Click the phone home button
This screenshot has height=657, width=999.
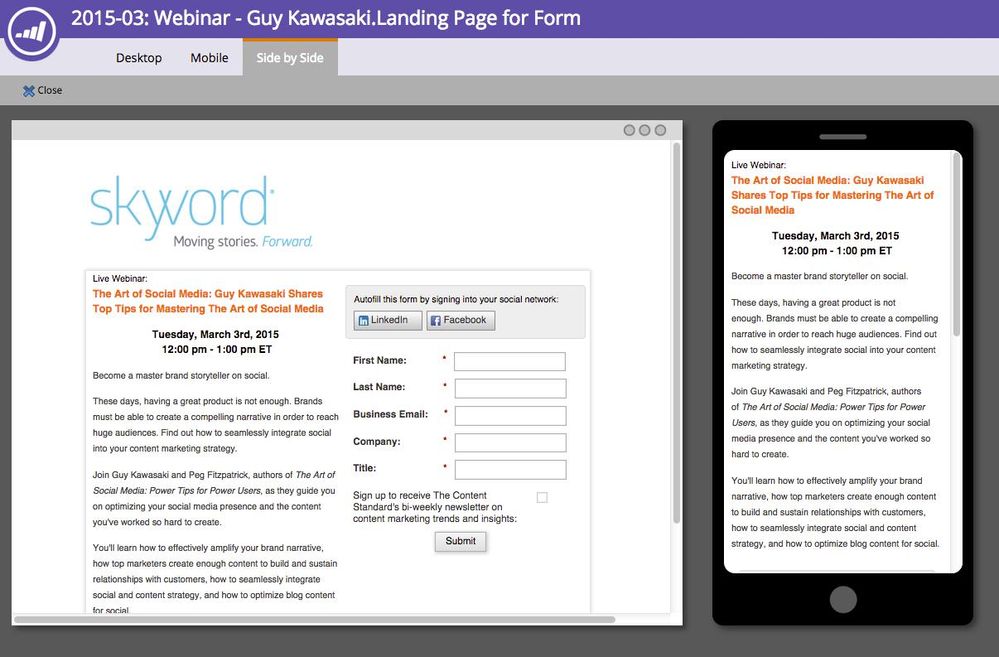tap(843, 599)
